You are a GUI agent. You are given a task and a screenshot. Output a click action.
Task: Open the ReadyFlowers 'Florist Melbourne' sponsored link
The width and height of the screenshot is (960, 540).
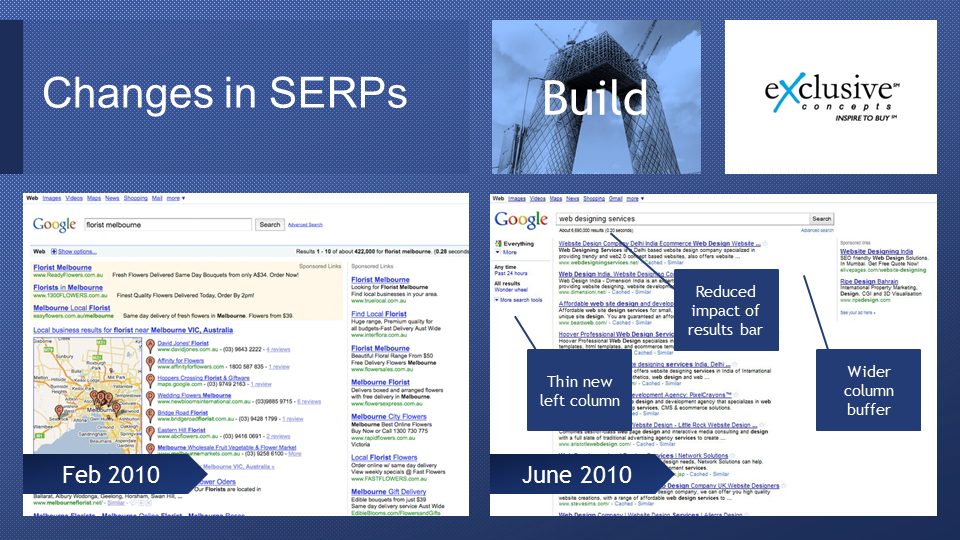pos(62,268)
